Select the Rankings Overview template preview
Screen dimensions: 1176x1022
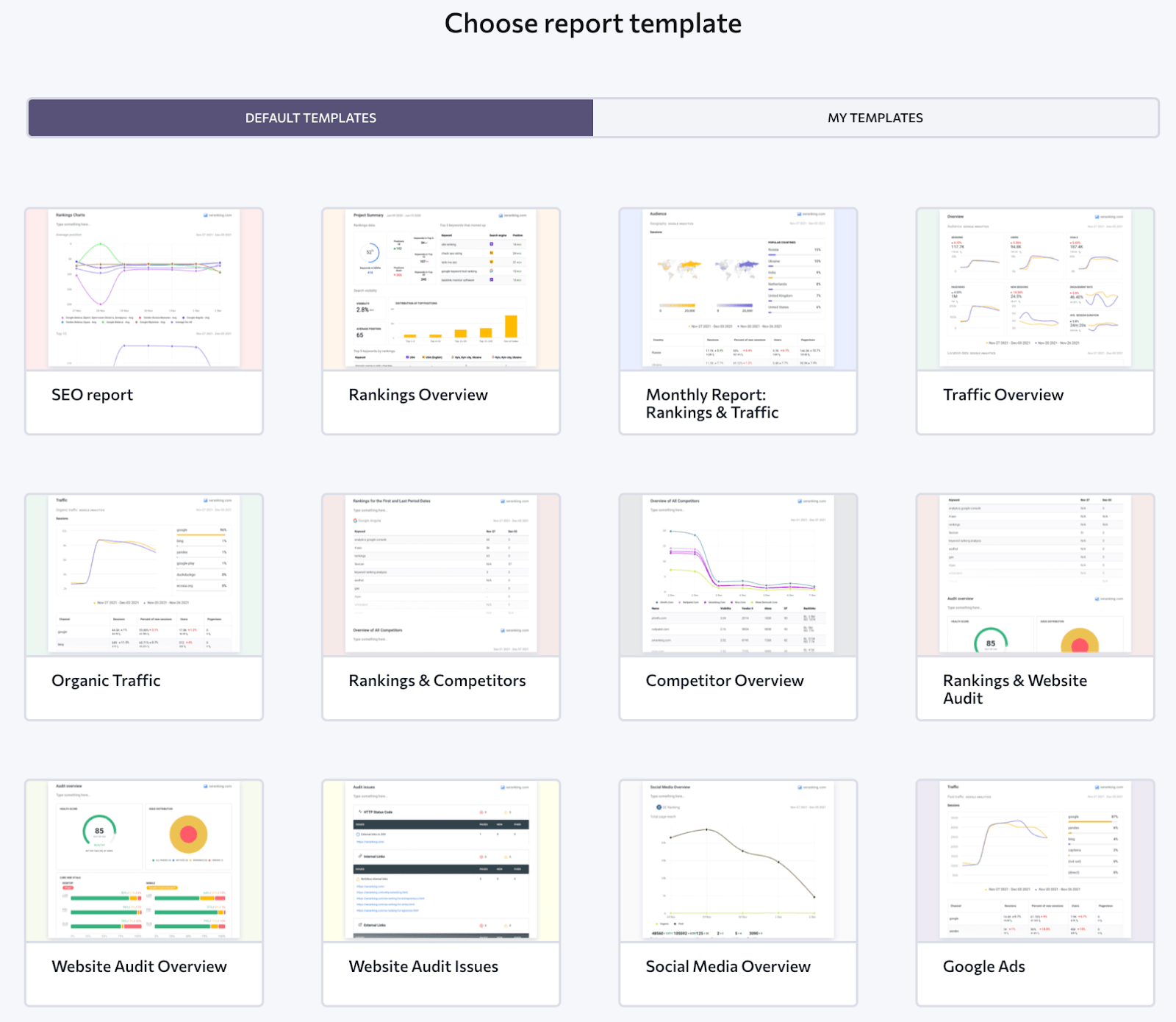(440, 290)
